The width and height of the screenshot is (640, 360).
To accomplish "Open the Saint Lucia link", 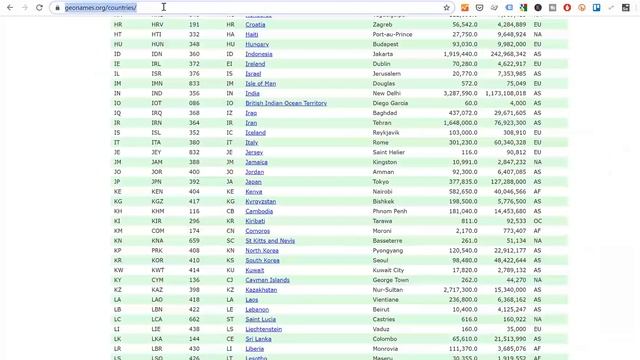I will [260, 319].
